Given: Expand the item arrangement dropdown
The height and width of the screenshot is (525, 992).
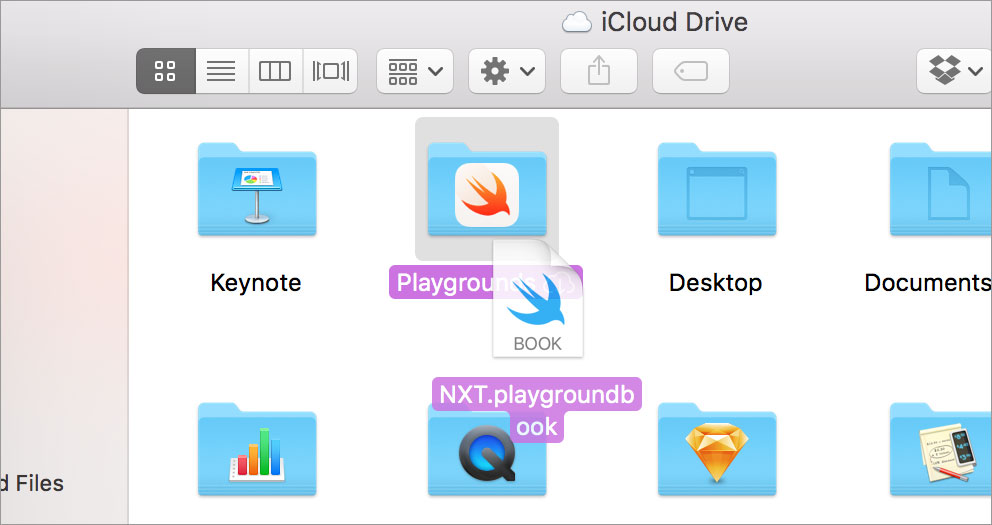Looking at the screenshot, I should pos(415,71).
